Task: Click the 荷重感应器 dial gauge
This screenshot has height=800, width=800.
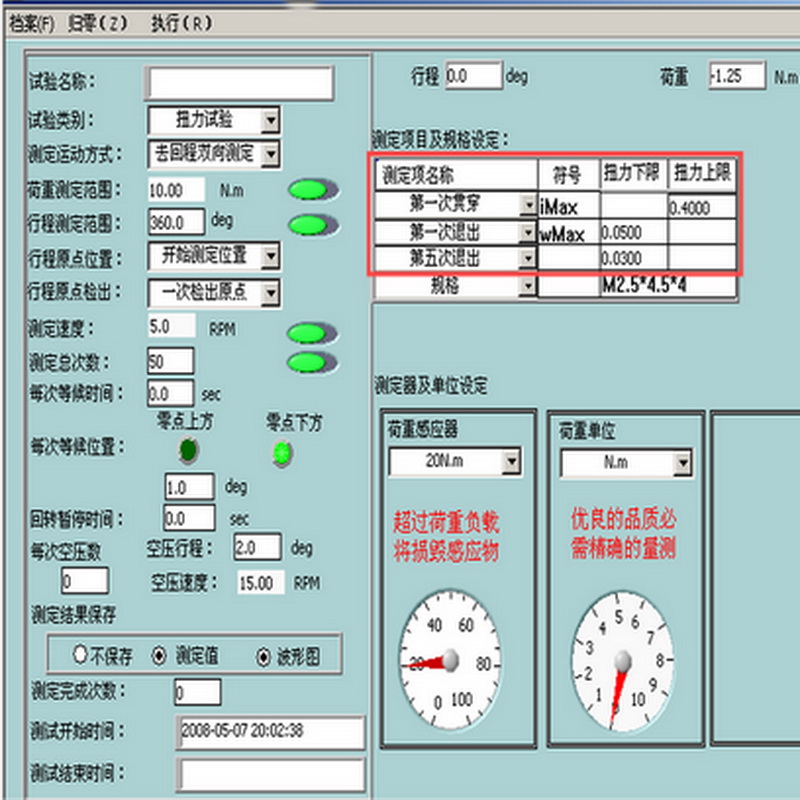Action: (449, 659)
